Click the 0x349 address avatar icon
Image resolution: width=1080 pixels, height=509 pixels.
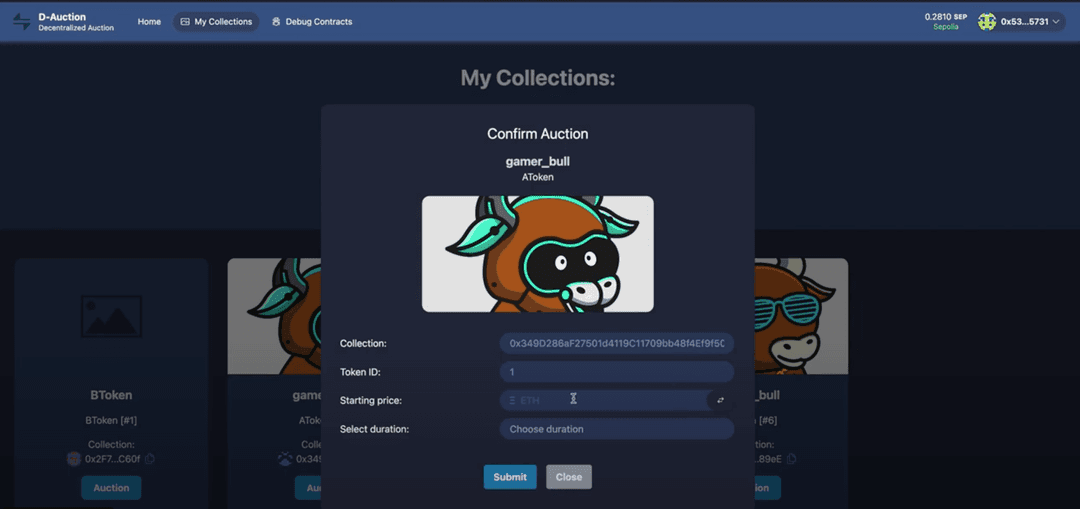point(285,459)
